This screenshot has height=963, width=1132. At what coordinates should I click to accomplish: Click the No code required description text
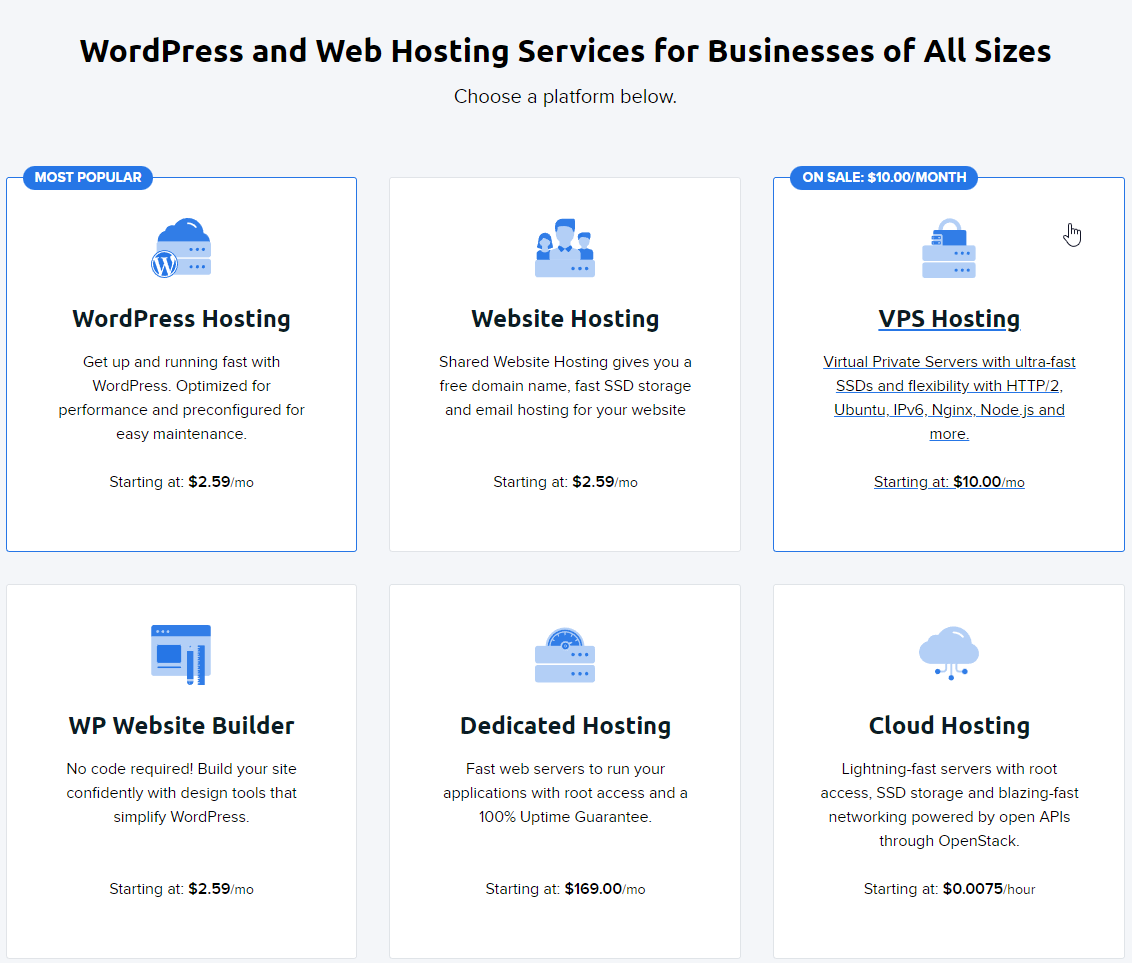(x=181, y=793)
